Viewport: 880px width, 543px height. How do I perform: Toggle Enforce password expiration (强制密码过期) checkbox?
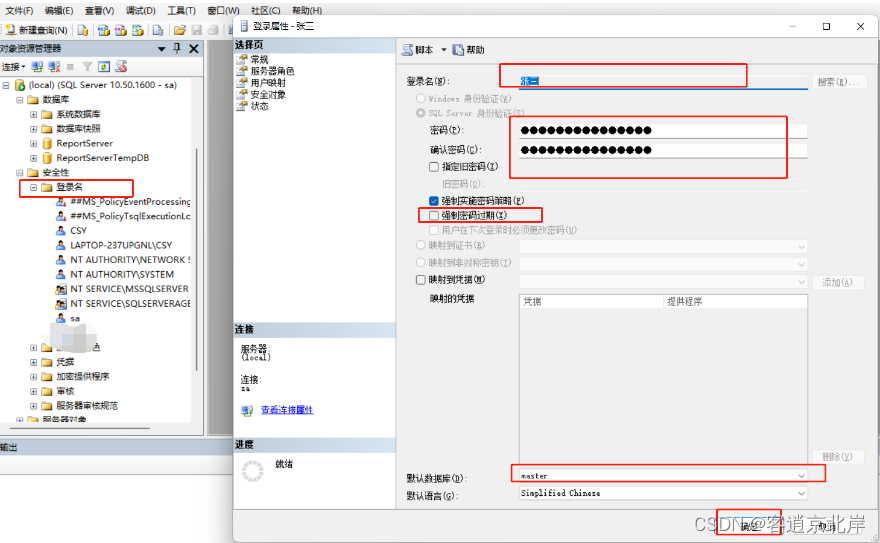pyautogui.click(x=434, y=215)
